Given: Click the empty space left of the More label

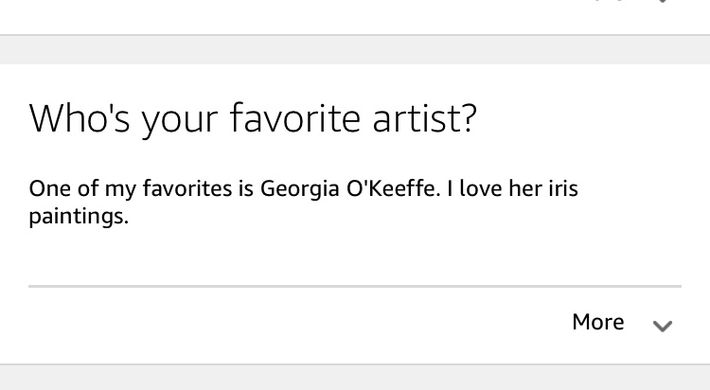Looking at the screenshot, I should (x=299, y=323).
